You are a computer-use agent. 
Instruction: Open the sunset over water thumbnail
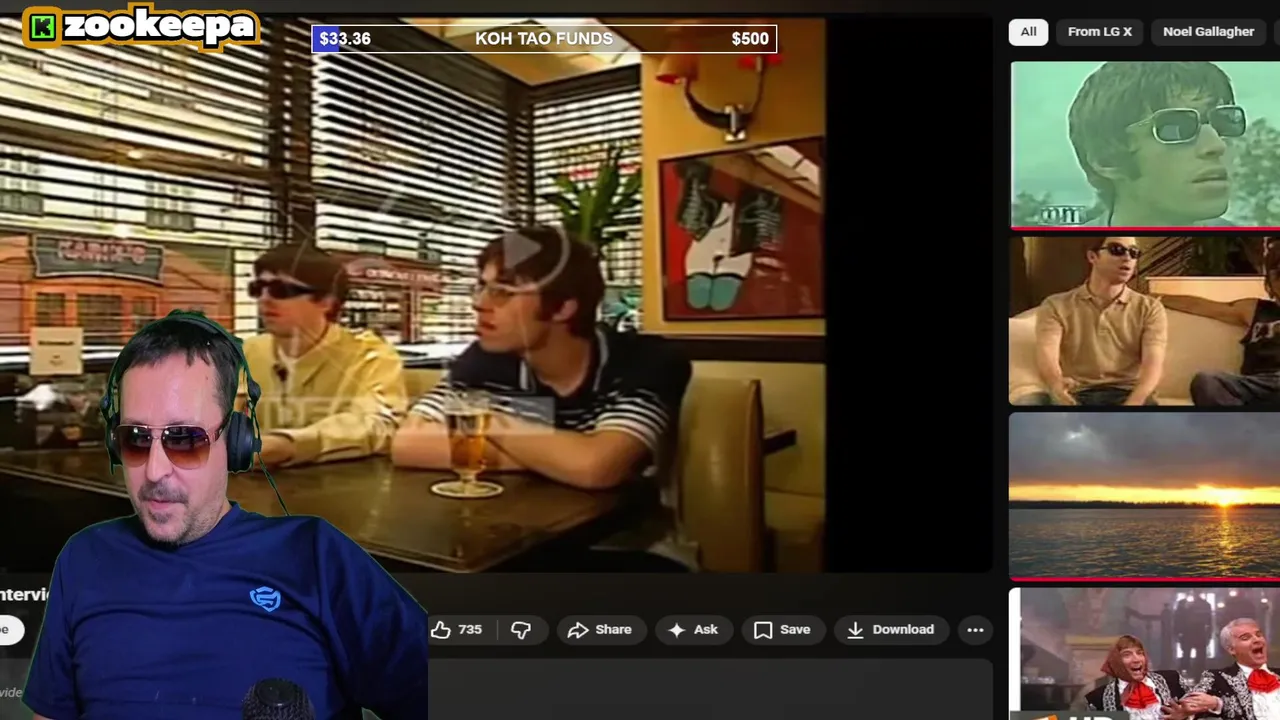pos(1144,496)
